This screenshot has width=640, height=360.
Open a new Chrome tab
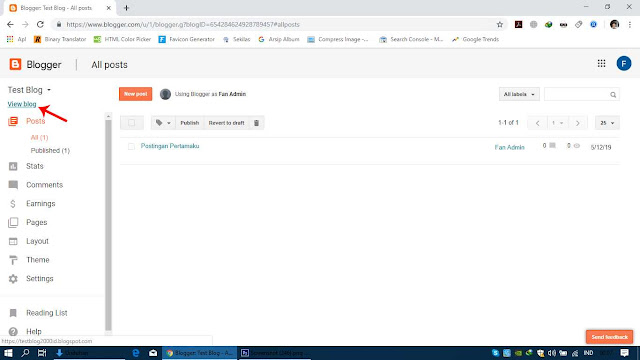click(x=126, y=8)
